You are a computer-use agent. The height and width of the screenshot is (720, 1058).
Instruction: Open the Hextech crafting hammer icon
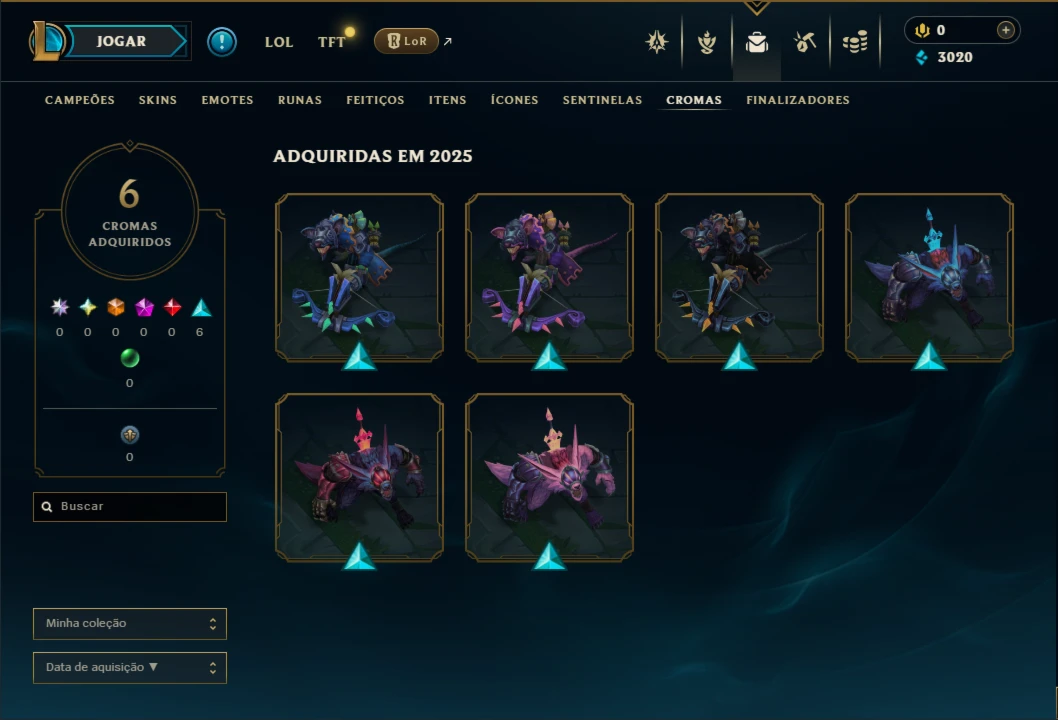point(805,43)
